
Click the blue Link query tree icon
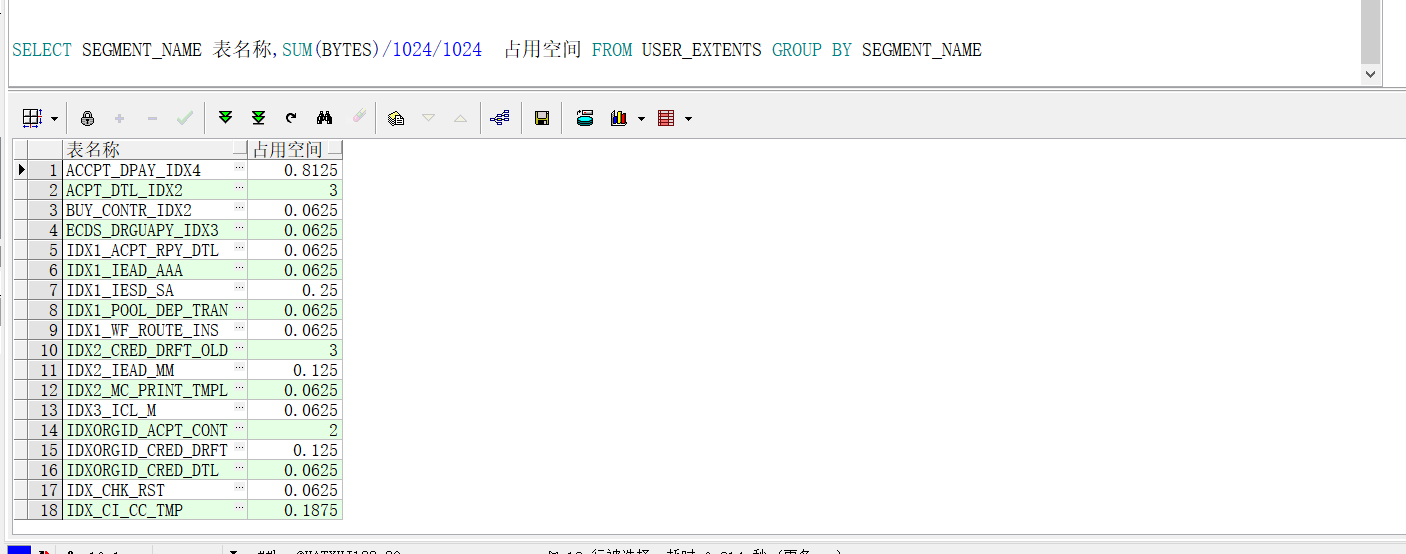click(x=500, y=118)
